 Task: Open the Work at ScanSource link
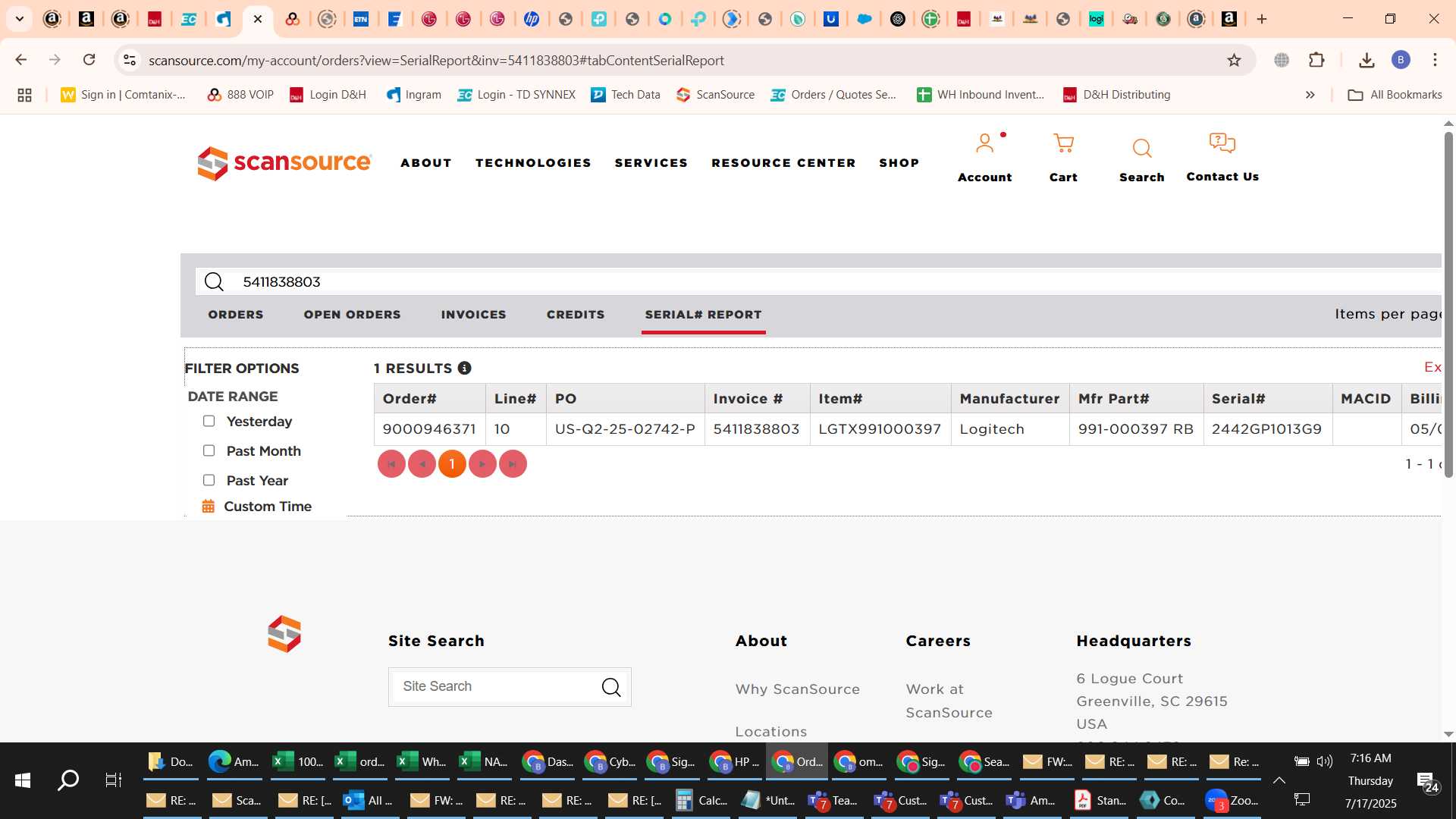pos(949,701)
